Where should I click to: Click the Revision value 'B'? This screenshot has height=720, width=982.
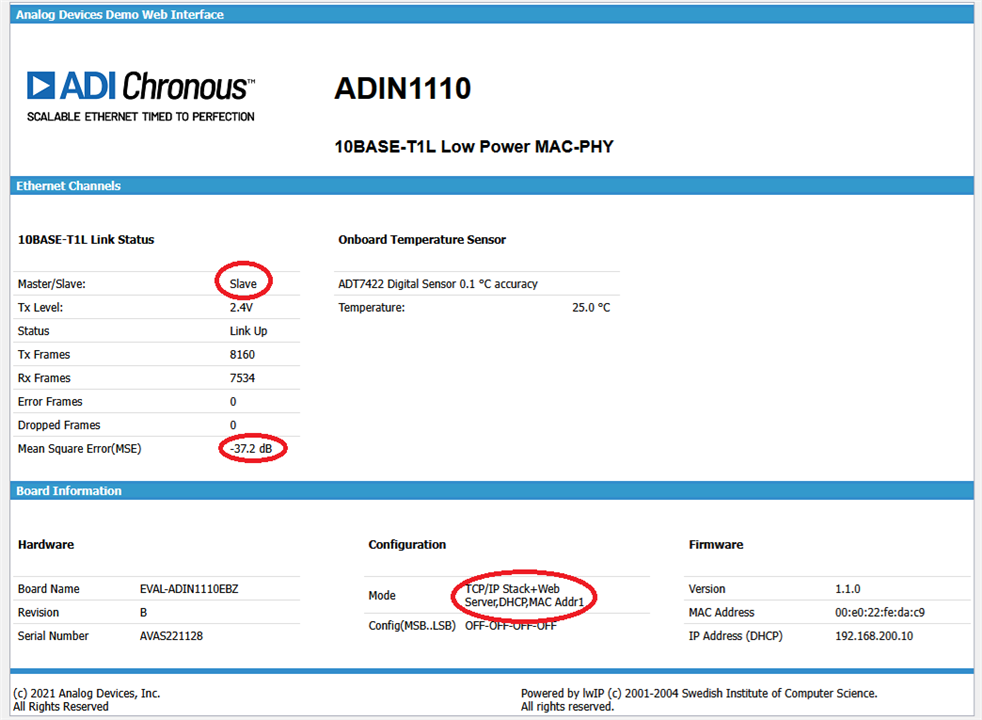[x=143, y=612]
